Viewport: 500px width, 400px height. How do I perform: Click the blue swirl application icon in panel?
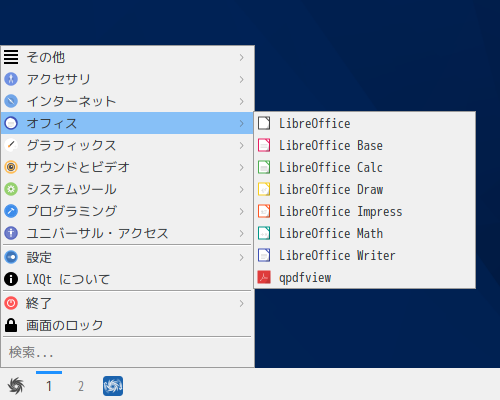(113, 386)
